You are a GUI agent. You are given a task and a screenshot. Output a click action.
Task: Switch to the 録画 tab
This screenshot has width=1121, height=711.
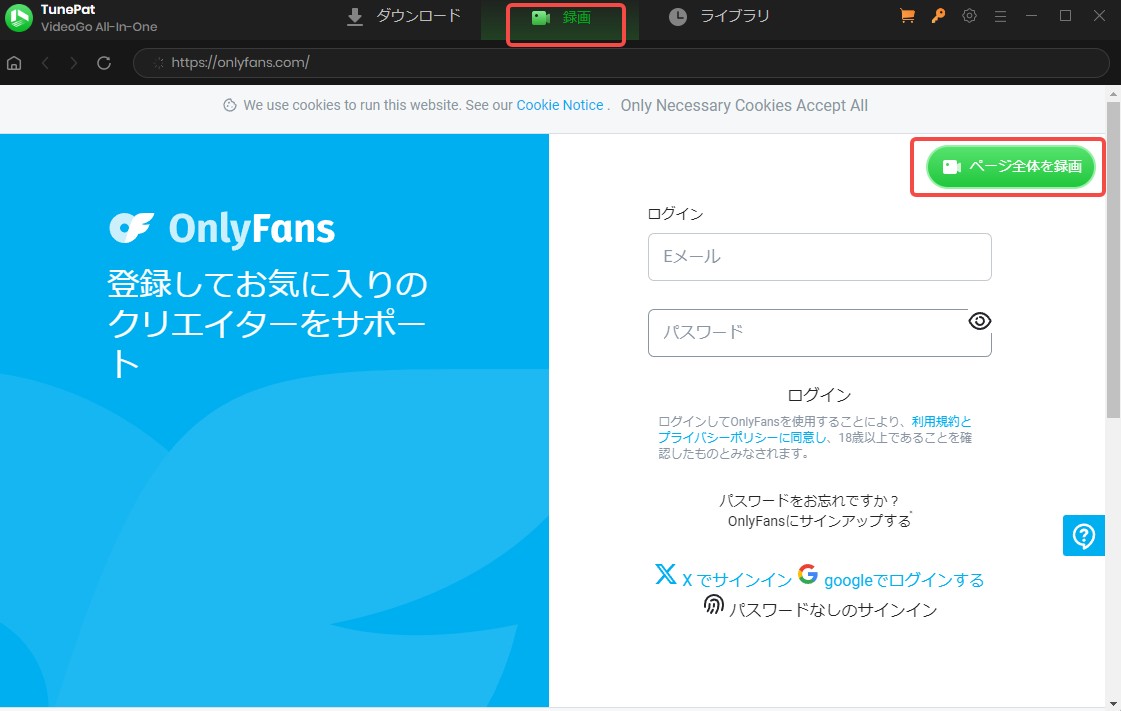click(x=560, y=18)
